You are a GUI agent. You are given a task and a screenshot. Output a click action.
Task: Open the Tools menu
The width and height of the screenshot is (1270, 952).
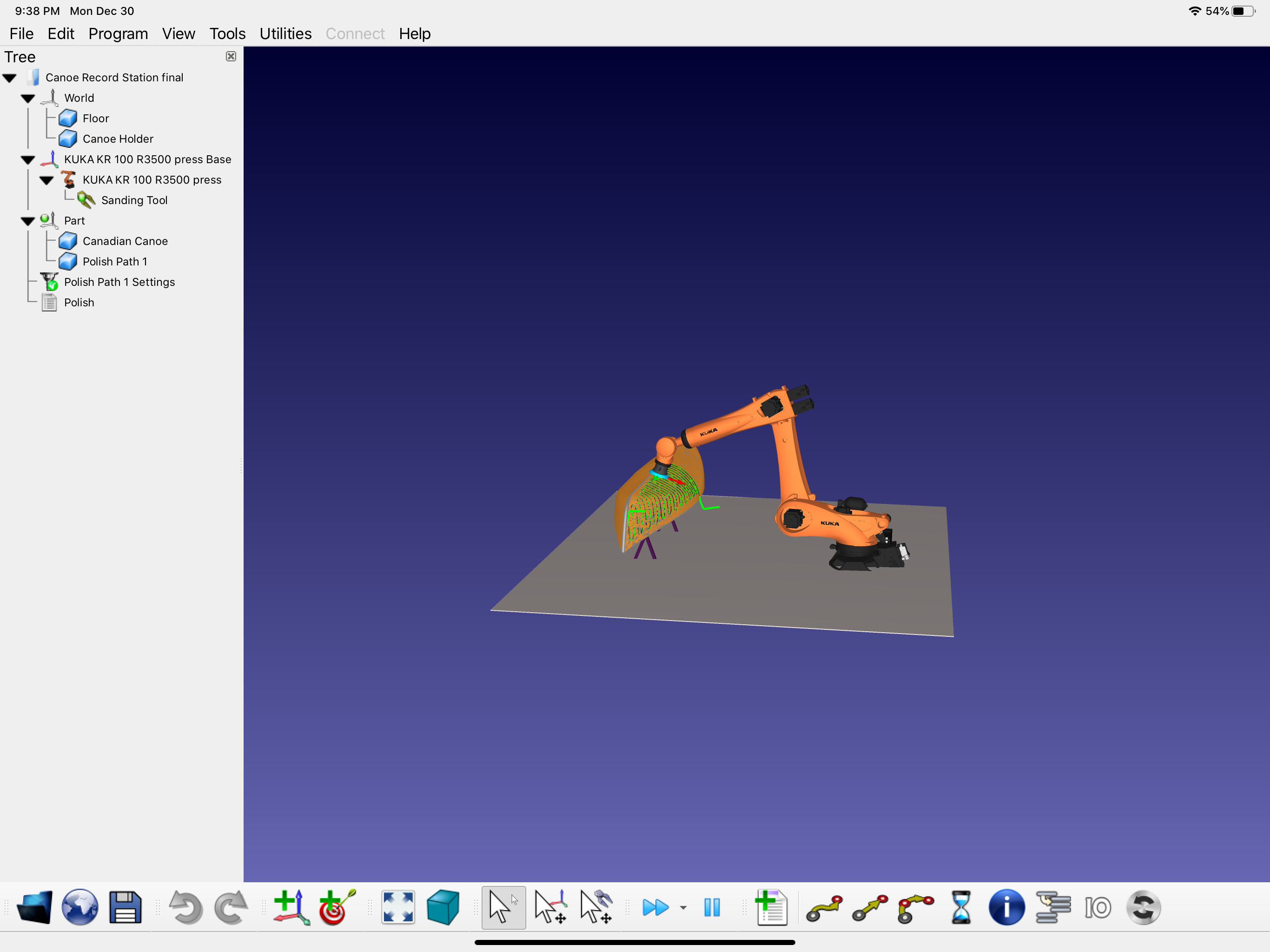tap(227, 34)
